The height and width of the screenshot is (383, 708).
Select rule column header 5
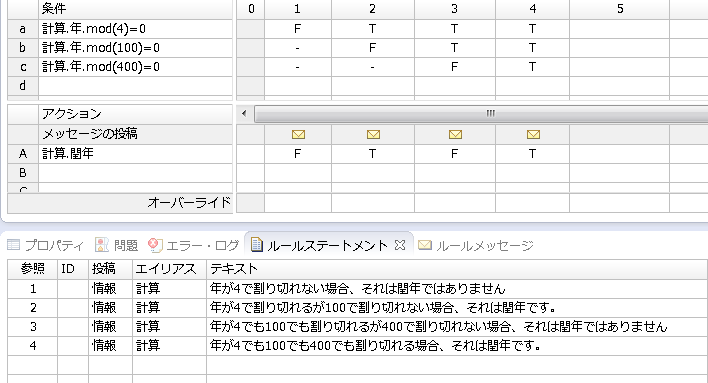620,9
